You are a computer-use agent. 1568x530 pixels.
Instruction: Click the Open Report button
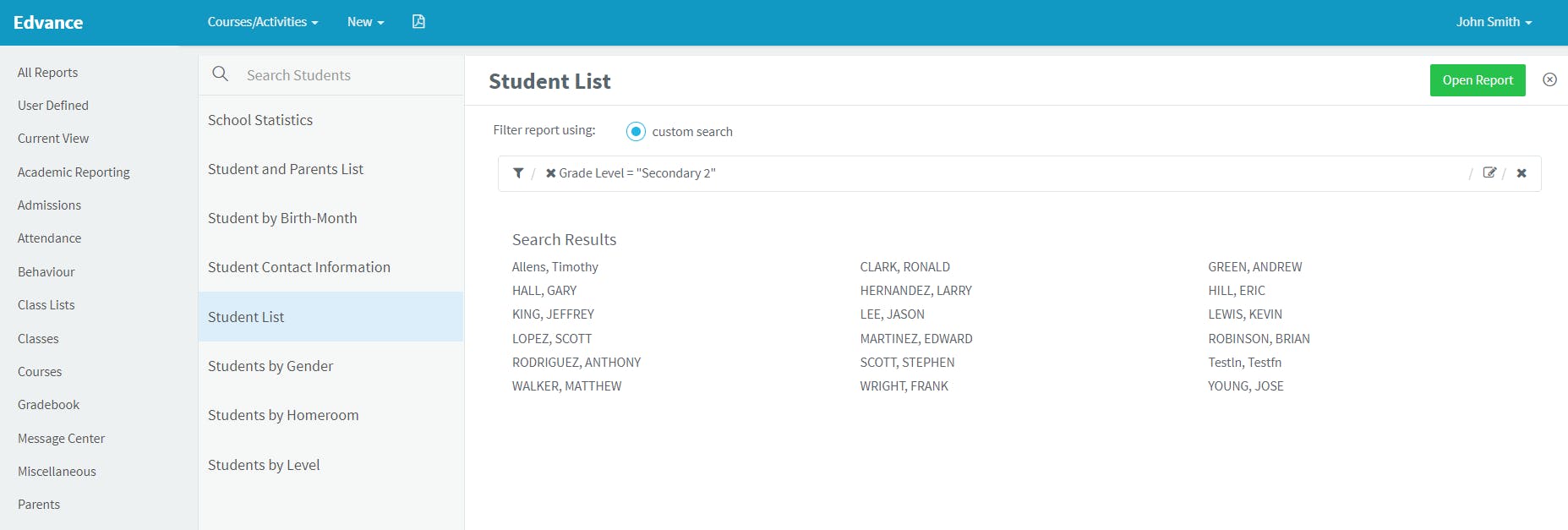coord(1478,80)
